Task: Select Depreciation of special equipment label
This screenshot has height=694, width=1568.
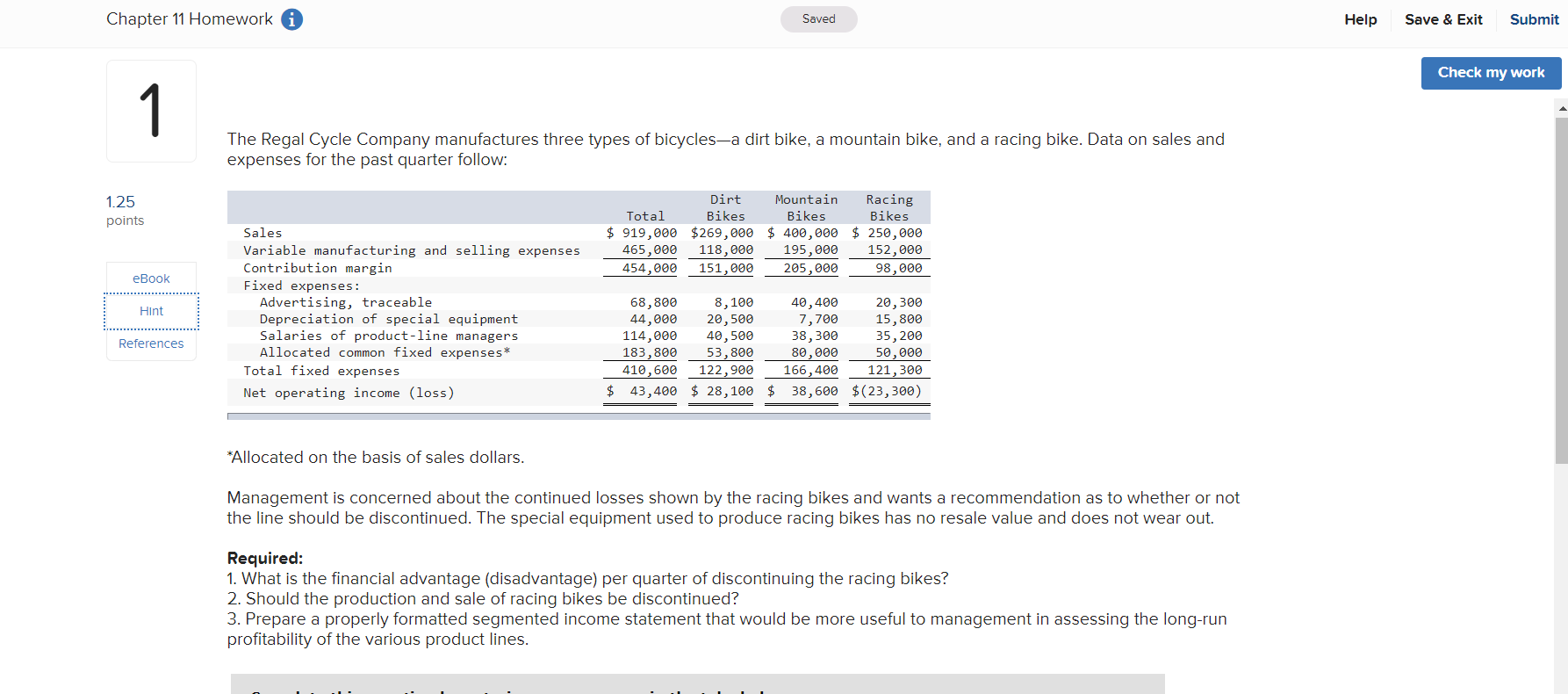Action: tap(389, 319)
